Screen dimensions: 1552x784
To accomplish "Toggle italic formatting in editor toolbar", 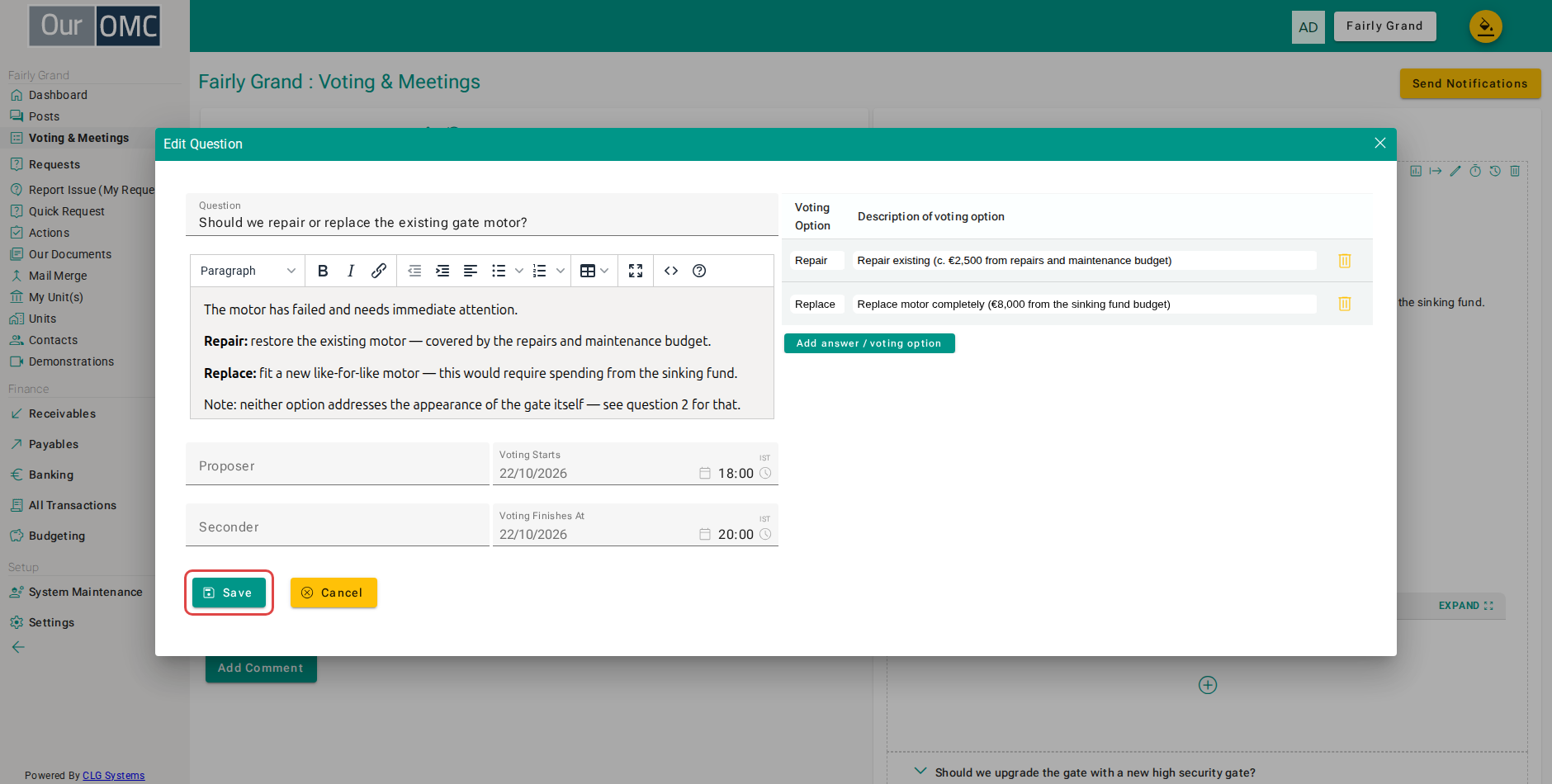I will 351,271.
